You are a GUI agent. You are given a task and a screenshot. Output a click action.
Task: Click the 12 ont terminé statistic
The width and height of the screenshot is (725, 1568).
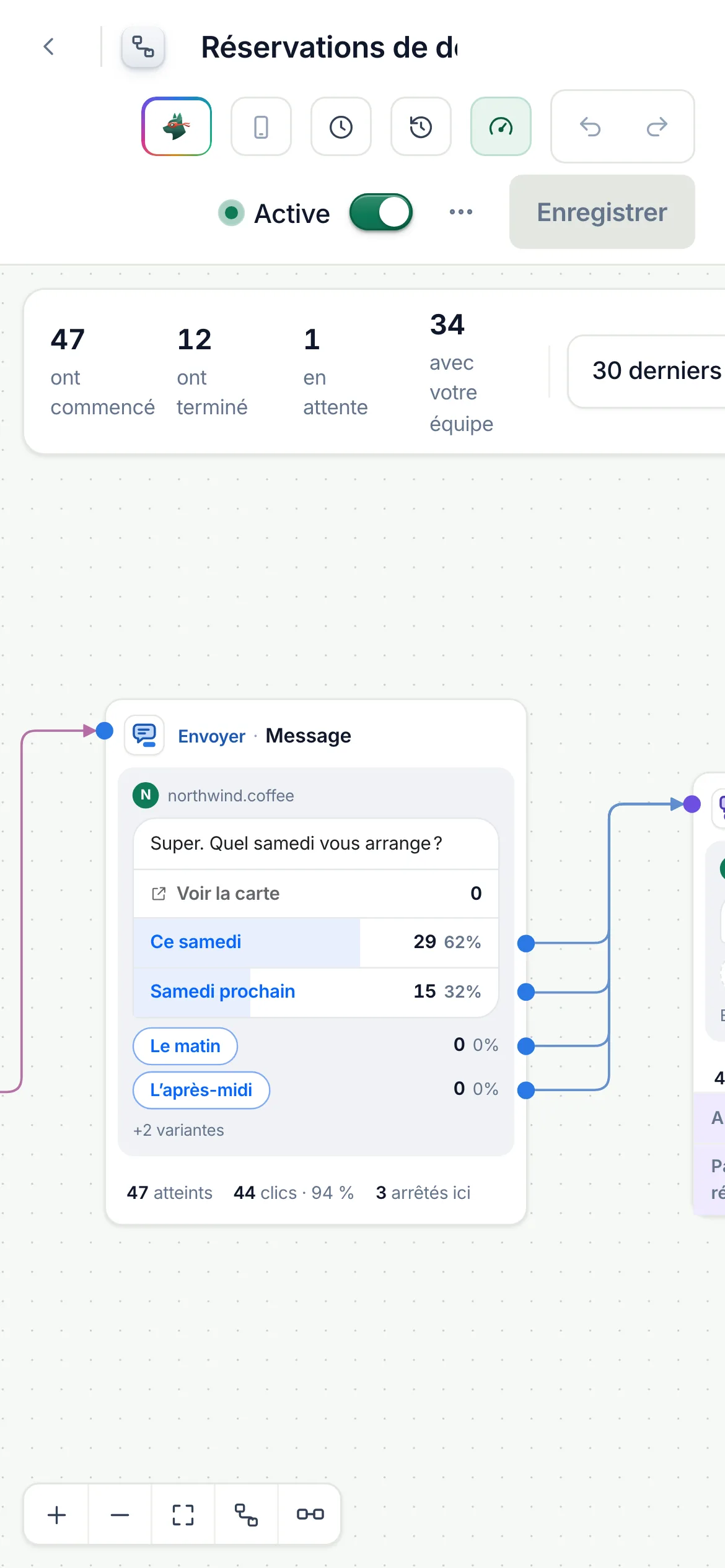212,372
